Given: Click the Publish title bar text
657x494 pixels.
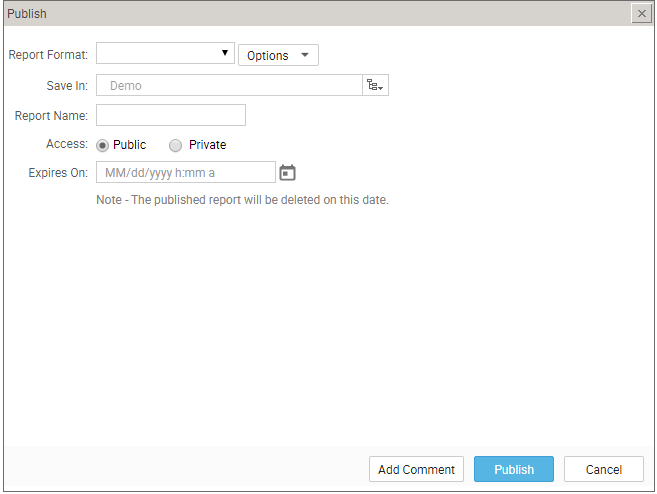Looking at the screenshot, I should 27,13.
